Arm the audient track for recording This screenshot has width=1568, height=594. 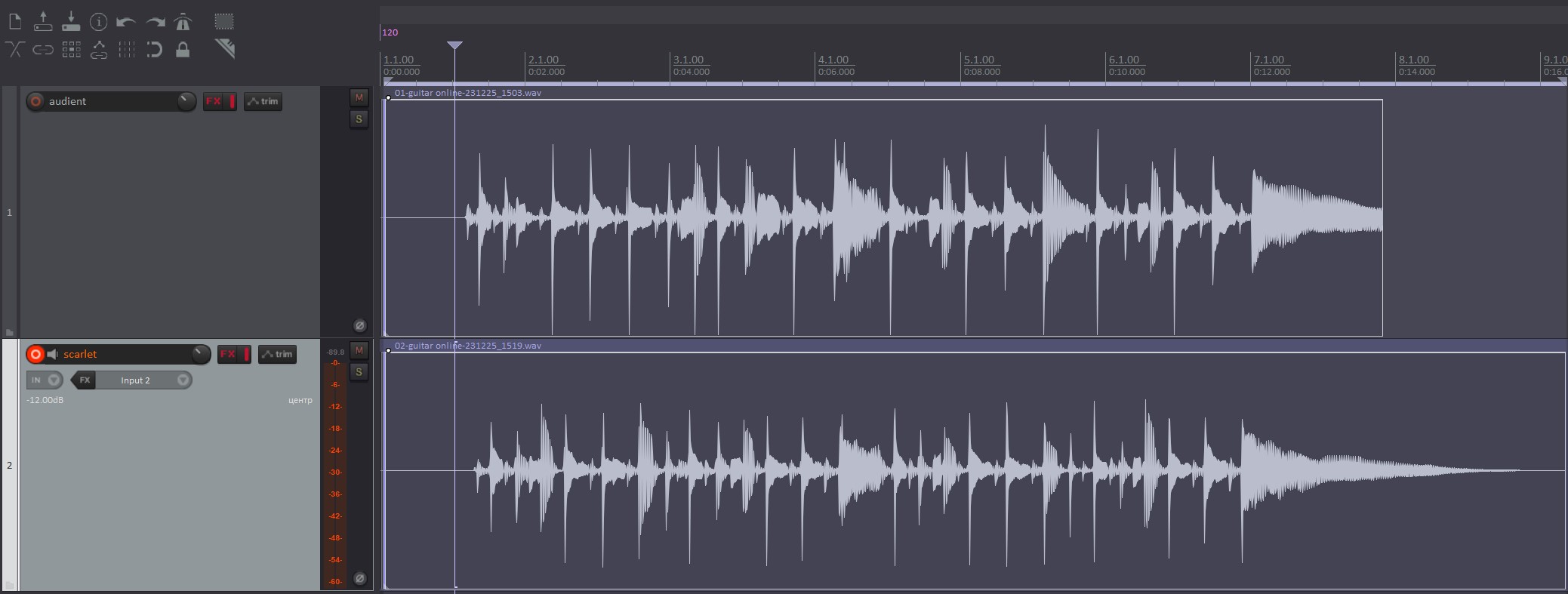click(35, 101)
